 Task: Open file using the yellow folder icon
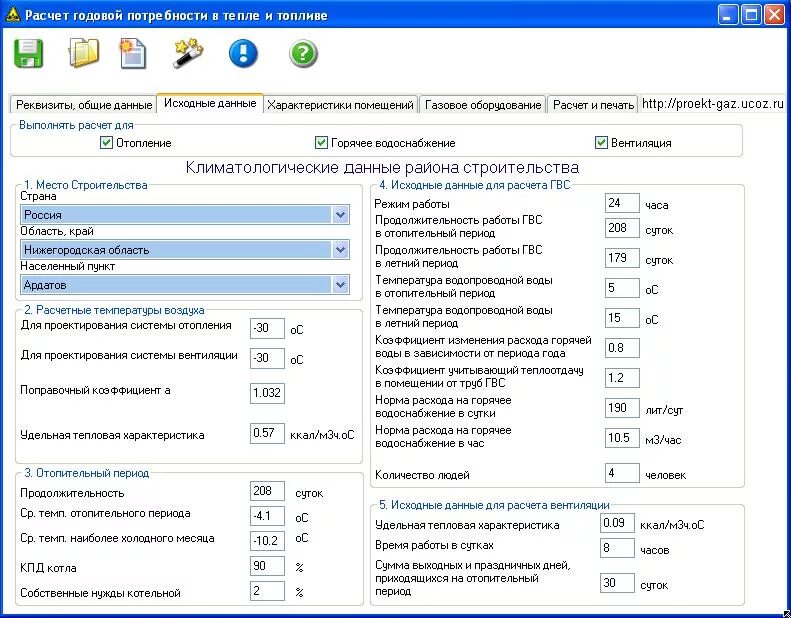[83, 53]
